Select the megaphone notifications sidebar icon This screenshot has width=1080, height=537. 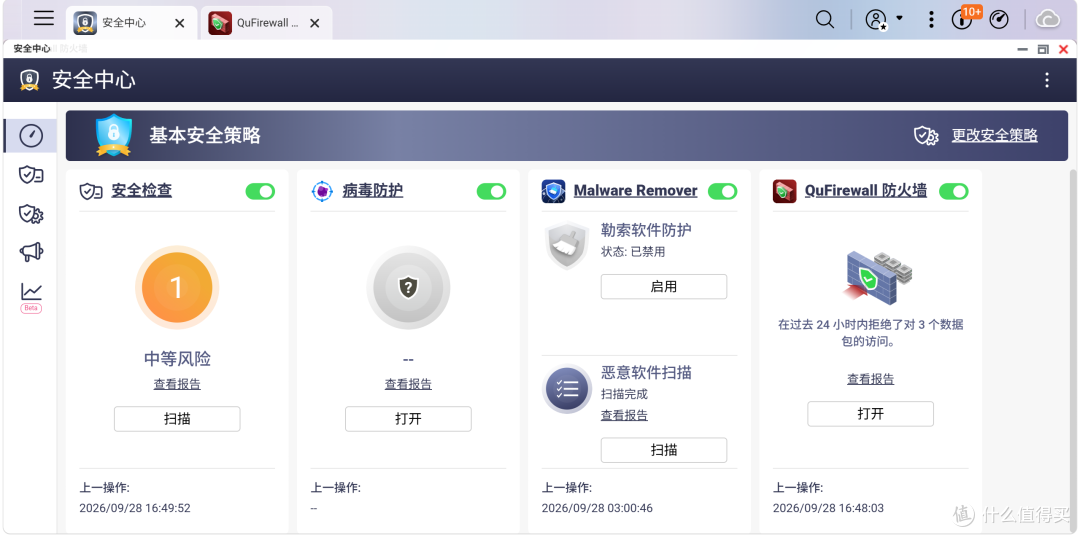(x=31, y=253)
